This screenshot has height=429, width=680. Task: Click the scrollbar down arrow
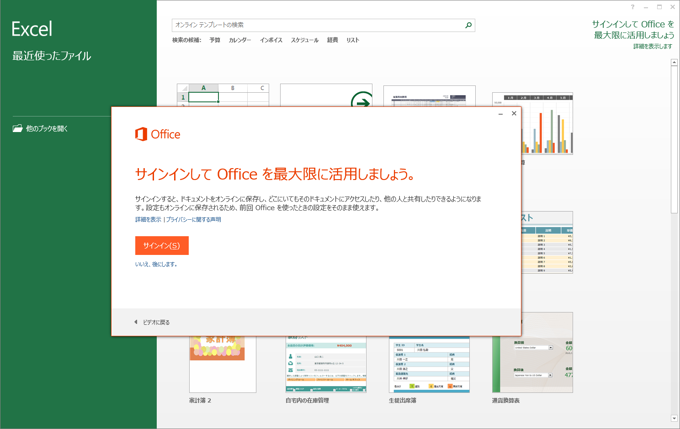coord(674,419)
